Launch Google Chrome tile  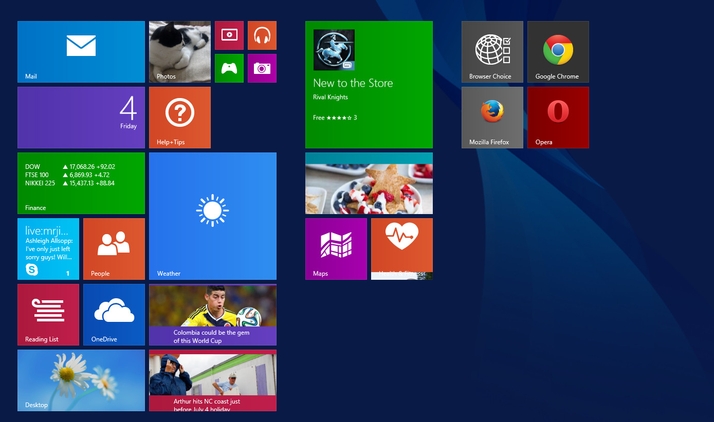(558, 52)
